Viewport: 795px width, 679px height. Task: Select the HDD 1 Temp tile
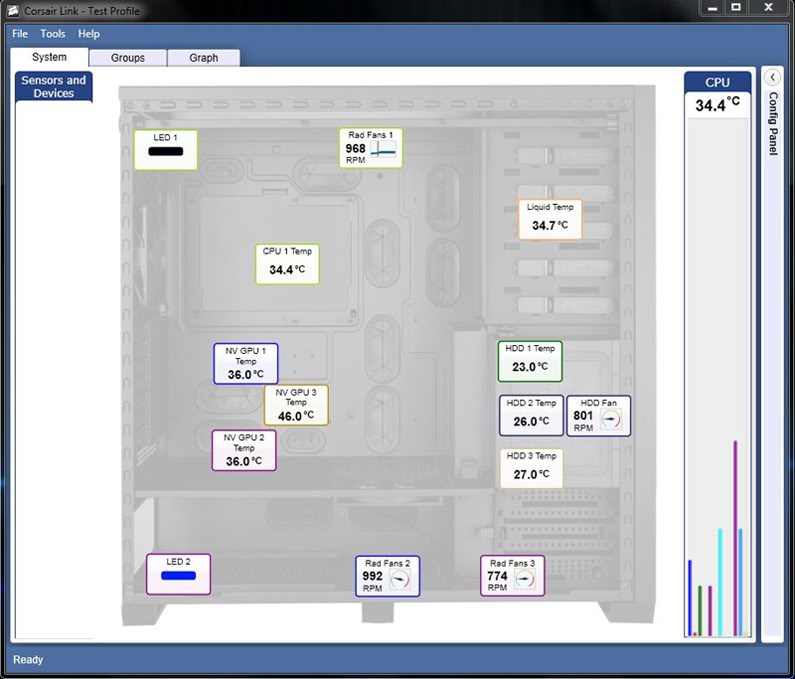pyautogui.click(x=530, y=361)
